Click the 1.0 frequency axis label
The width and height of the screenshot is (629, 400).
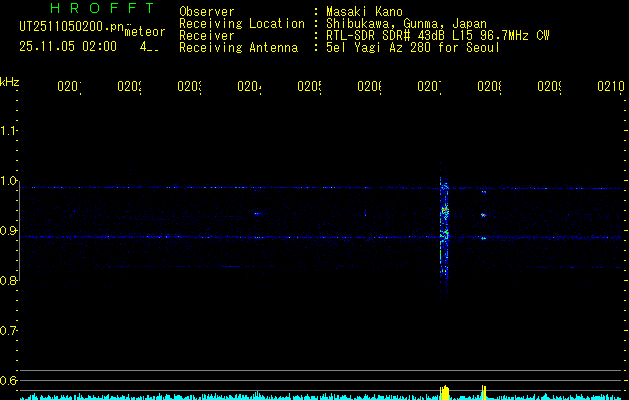pos(8,181)
